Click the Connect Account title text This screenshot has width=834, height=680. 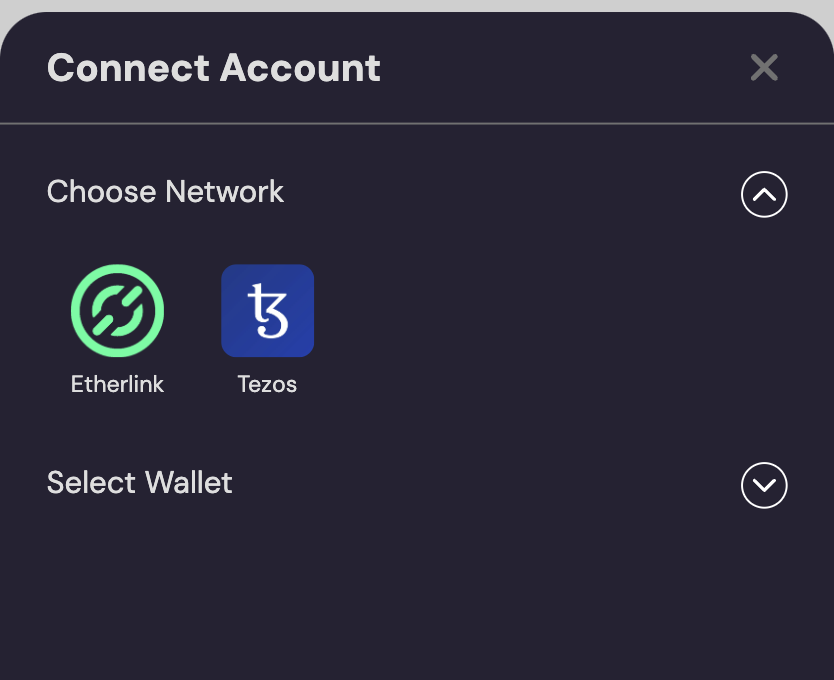click(x=213, y=68)
